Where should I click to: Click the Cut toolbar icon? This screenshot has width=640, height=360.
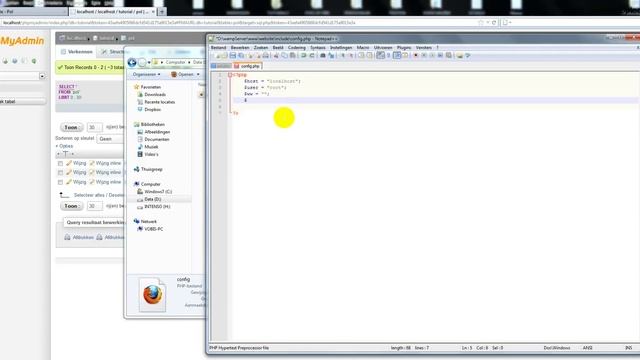click(276, 55)
